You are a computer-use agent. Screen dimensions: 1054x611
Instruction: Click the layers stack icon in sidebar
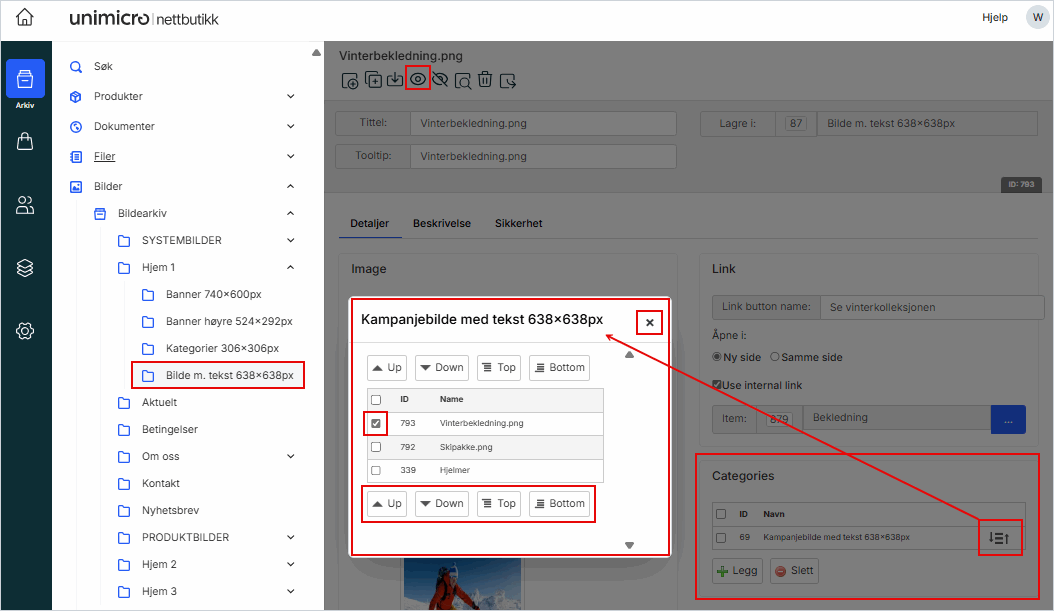coord(25,268)
